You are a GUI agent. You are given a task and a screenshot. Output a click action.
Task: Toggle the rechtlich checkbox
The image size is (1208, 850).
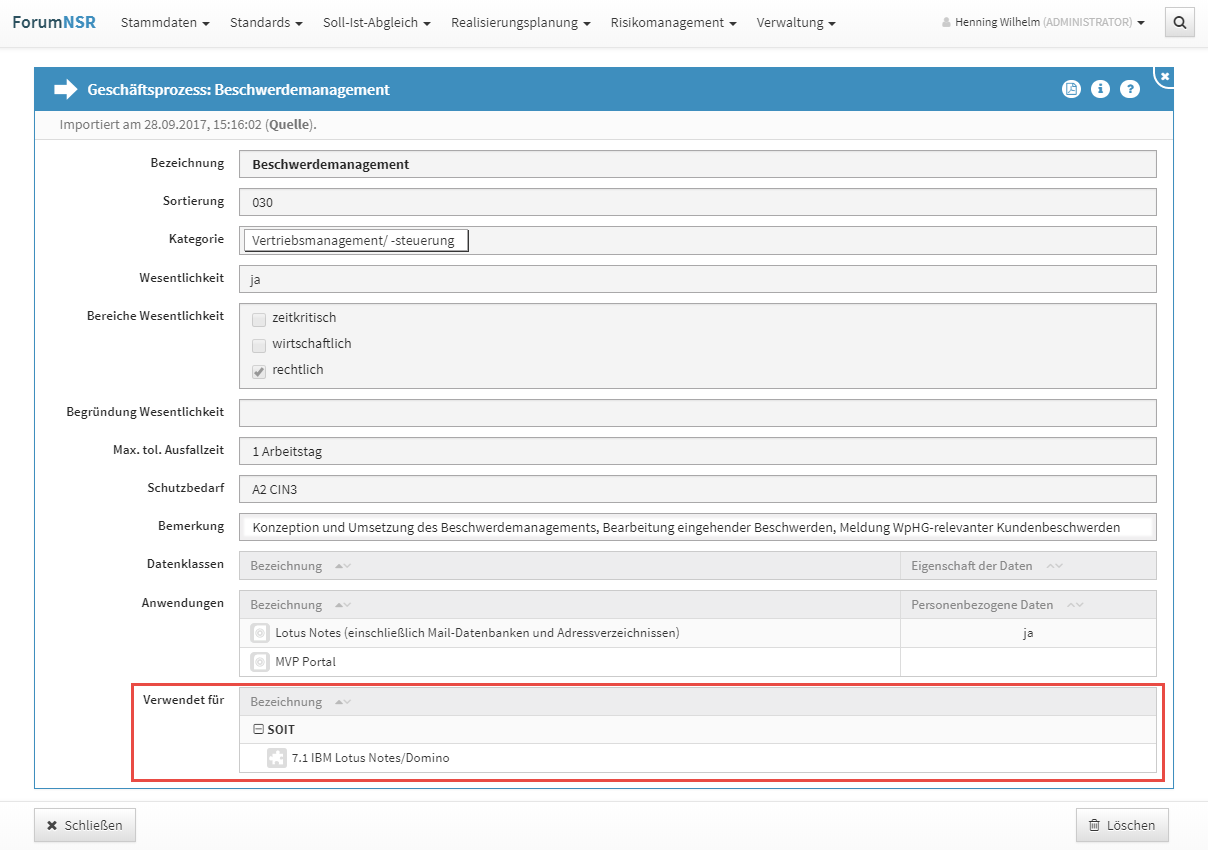(259, 371)
